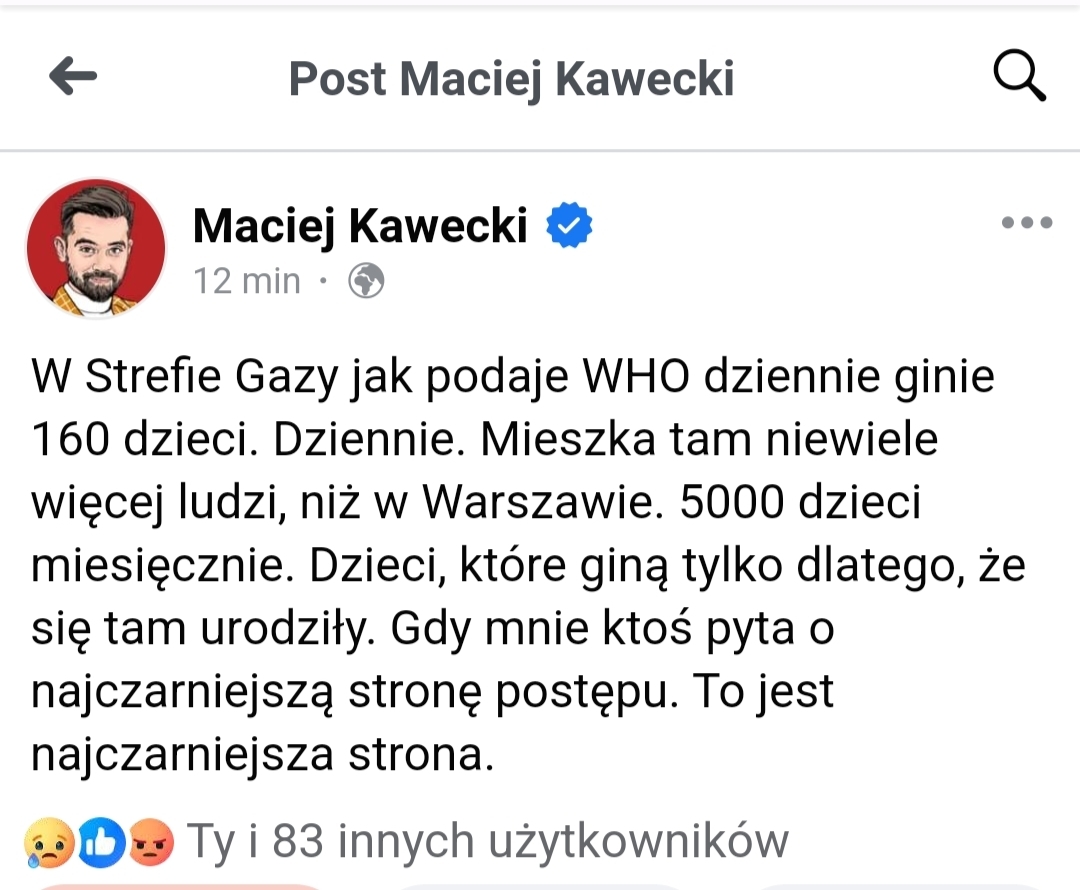
Task: Tap the "Post Maciej Kawecki" header title
Action: click(511, 78)
